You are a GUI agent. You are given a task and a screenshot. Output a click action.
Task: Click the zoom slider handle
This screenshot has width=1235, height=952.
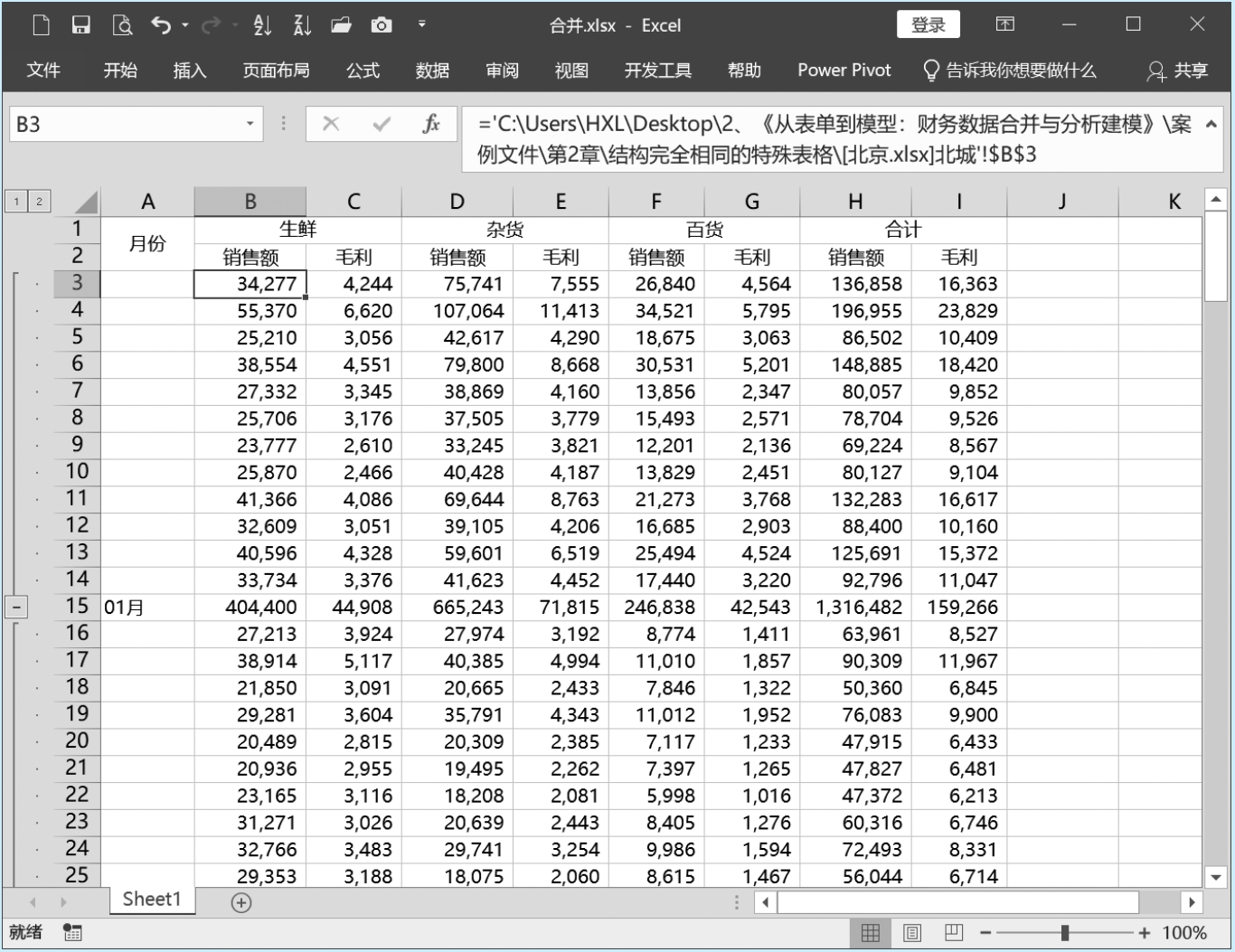pyautogui.click(x=1065, y=933)
